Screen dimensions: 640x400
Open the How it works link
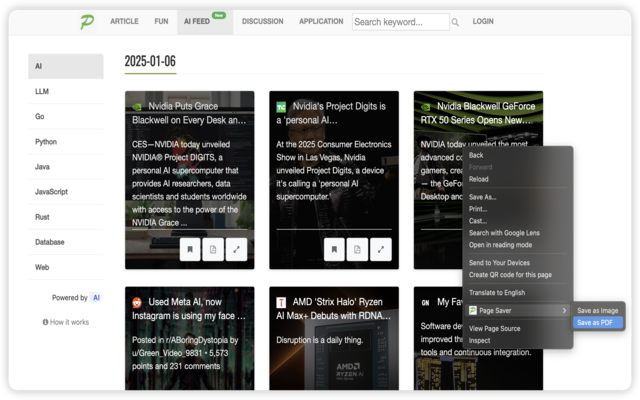[x=66, y=322]
